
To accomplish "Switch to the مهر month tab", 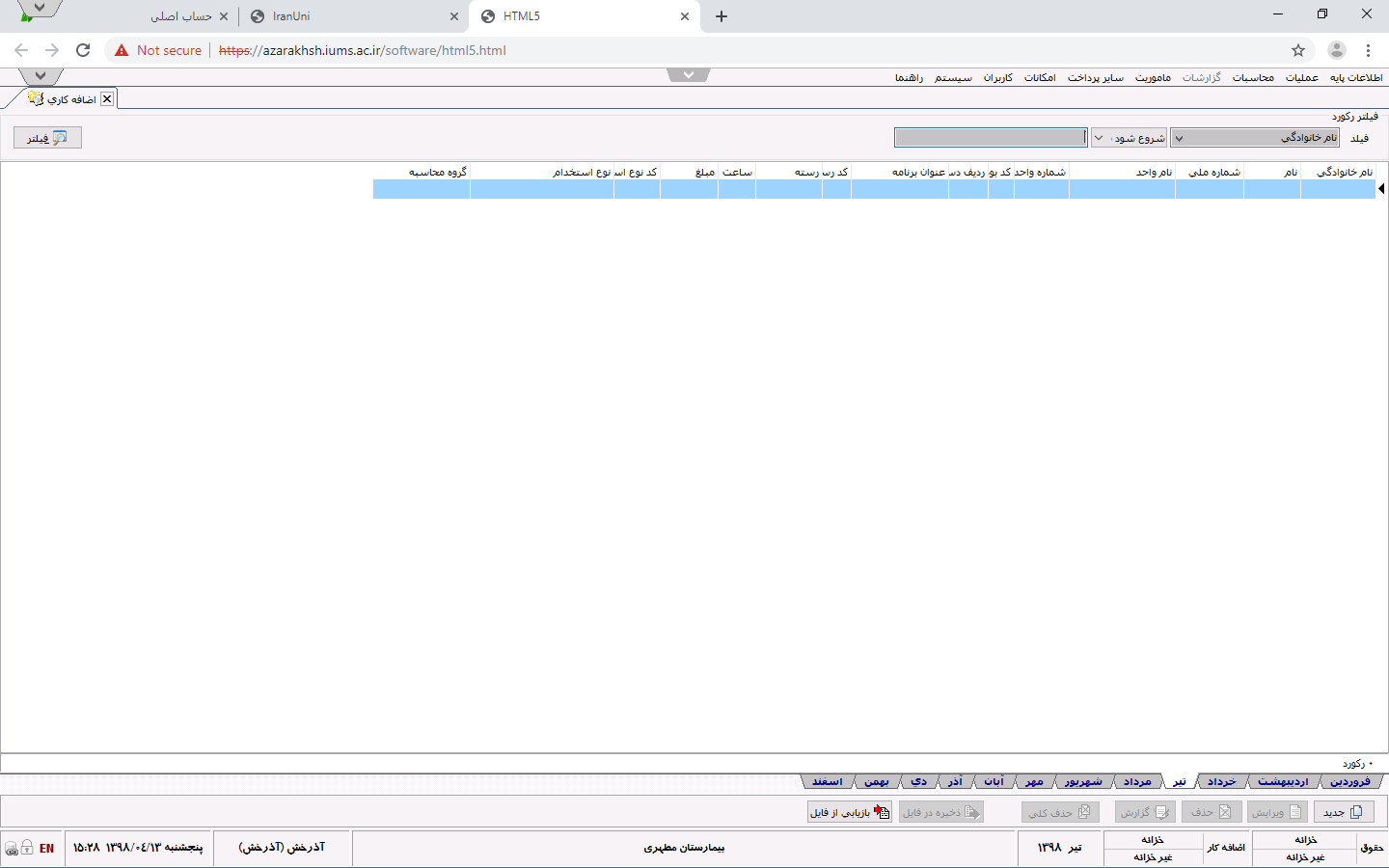I will tap(1034, 781).
